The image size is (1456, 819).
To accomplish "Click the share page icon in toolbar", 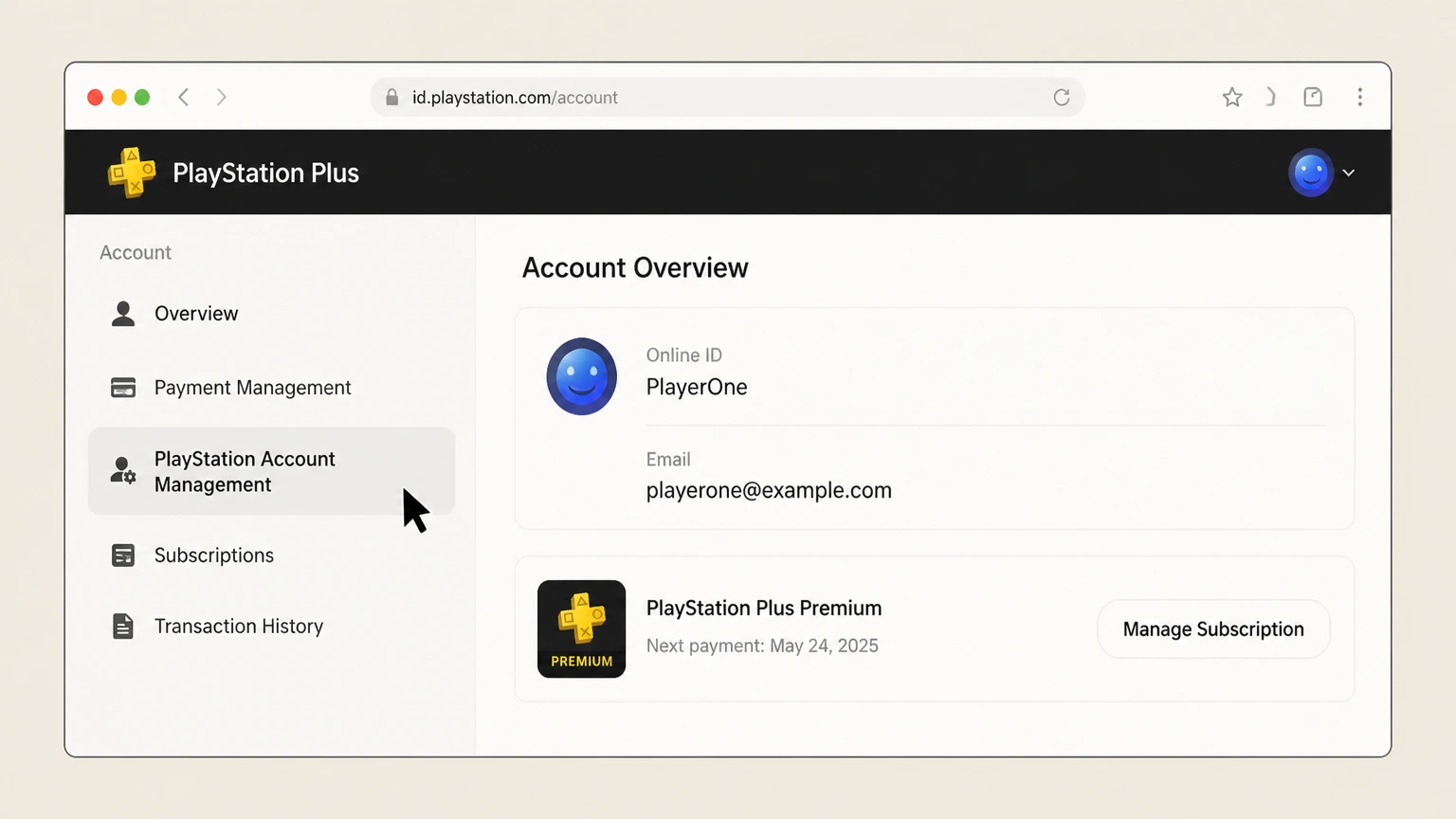I will [x=1313, y=97].
